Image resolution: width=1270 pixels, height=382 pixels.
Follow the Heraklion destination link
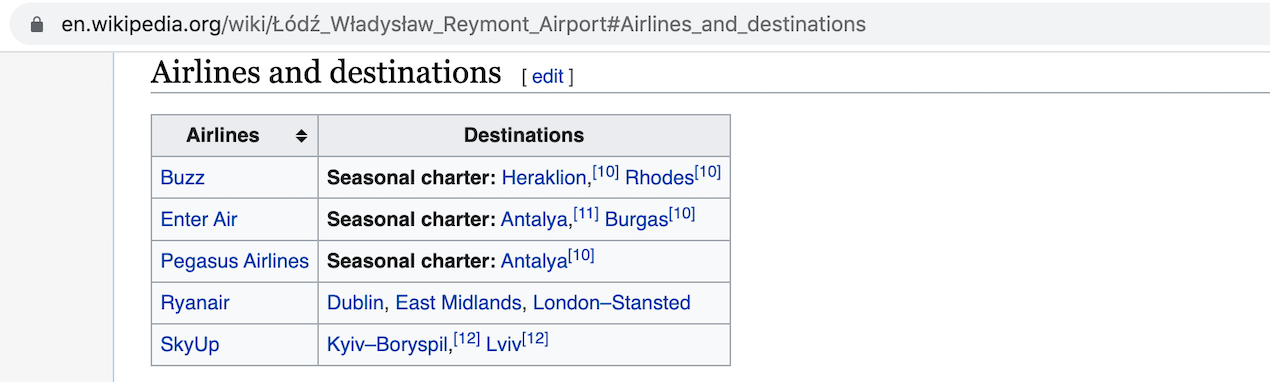tap(544, 177)
